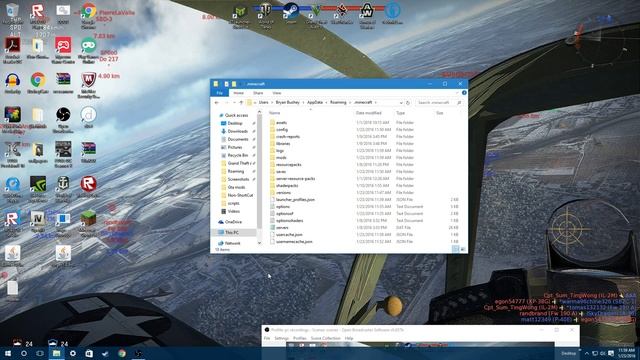Launch the Steam shortcut on the desktop
Viewport: 640px width, 360px height.
click(x=290, y=12)
